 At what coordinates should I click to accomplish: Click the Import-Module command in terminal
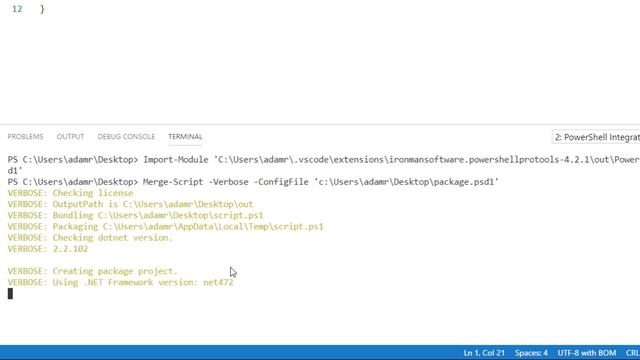pyautogui.click(x=176, y=160)
